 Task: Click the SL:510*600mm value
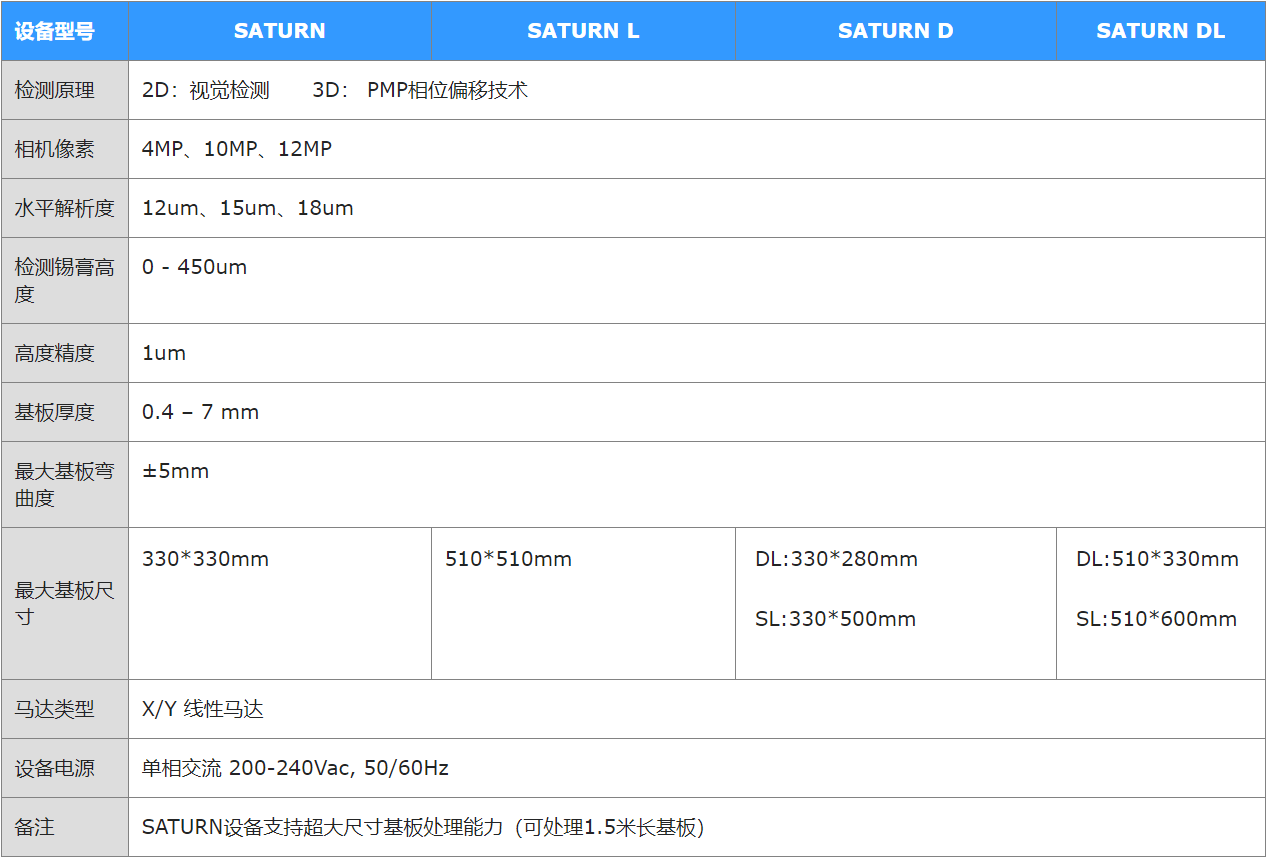click(x=1156, y=619)
